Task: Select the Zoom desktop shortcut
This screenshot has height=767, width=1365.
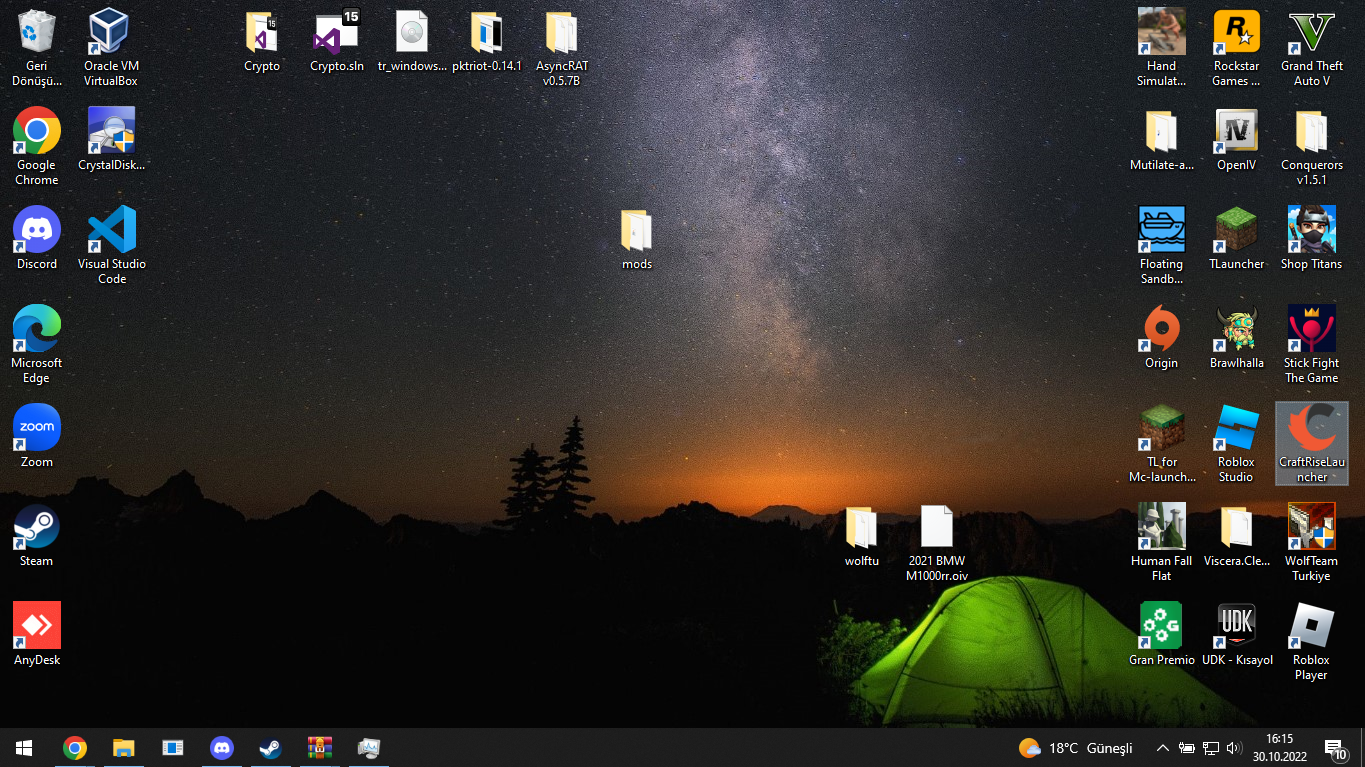Action: [37, 436]
